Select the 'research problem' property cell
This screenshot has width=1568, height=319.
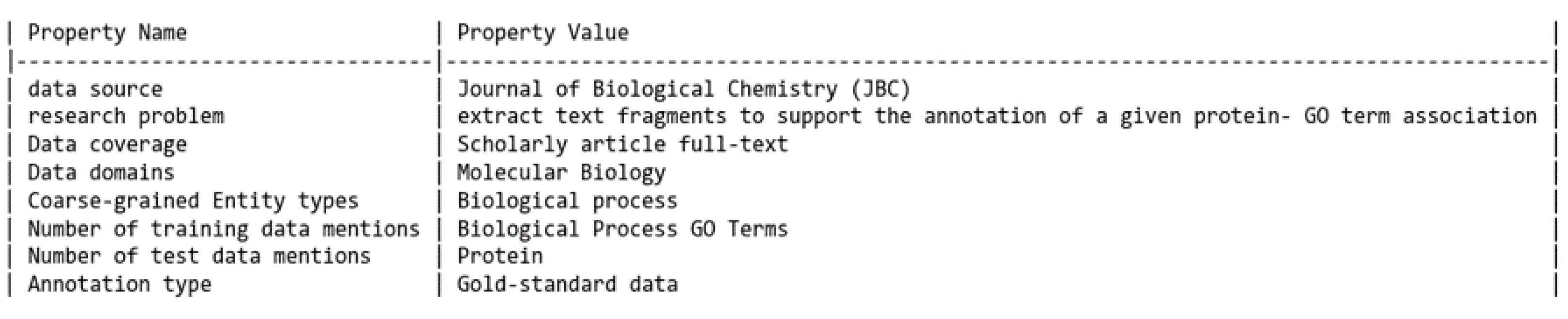(x=126, y=116)
